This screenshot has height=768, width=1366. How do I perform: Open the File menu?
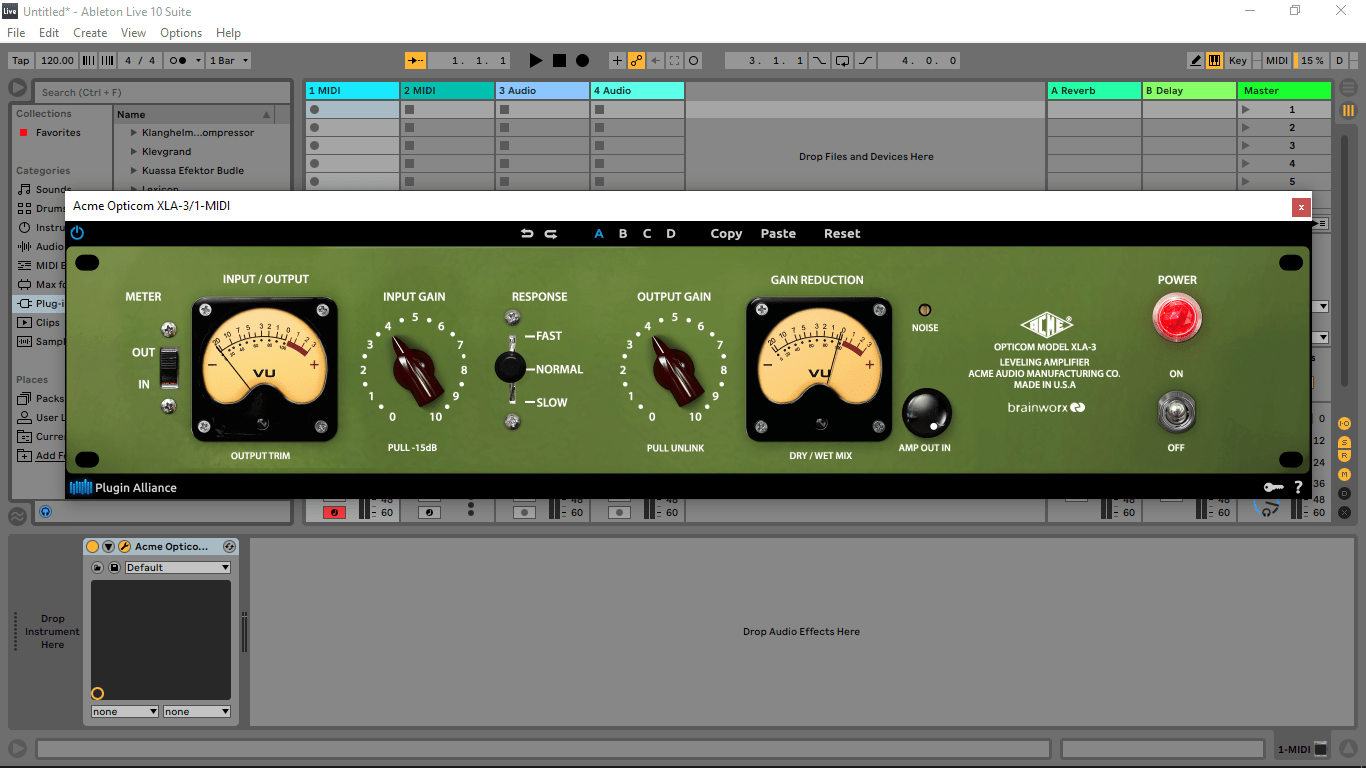[x=16, y=33]
